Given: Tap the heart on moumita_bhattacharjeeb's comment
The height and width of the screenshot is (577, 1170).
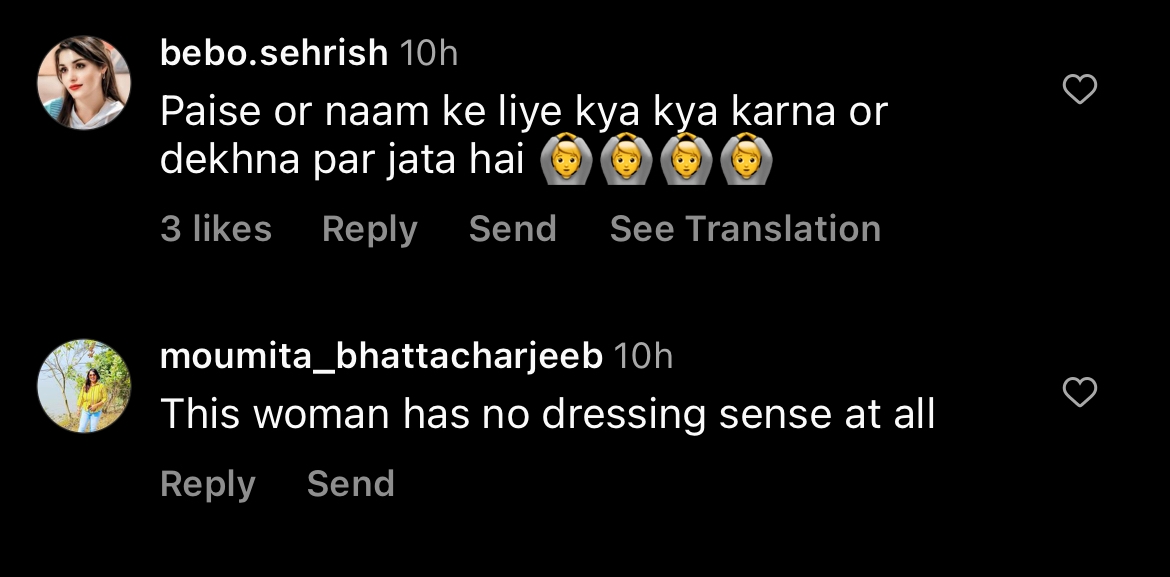Looking at the screenshot, I should 1079,394.
